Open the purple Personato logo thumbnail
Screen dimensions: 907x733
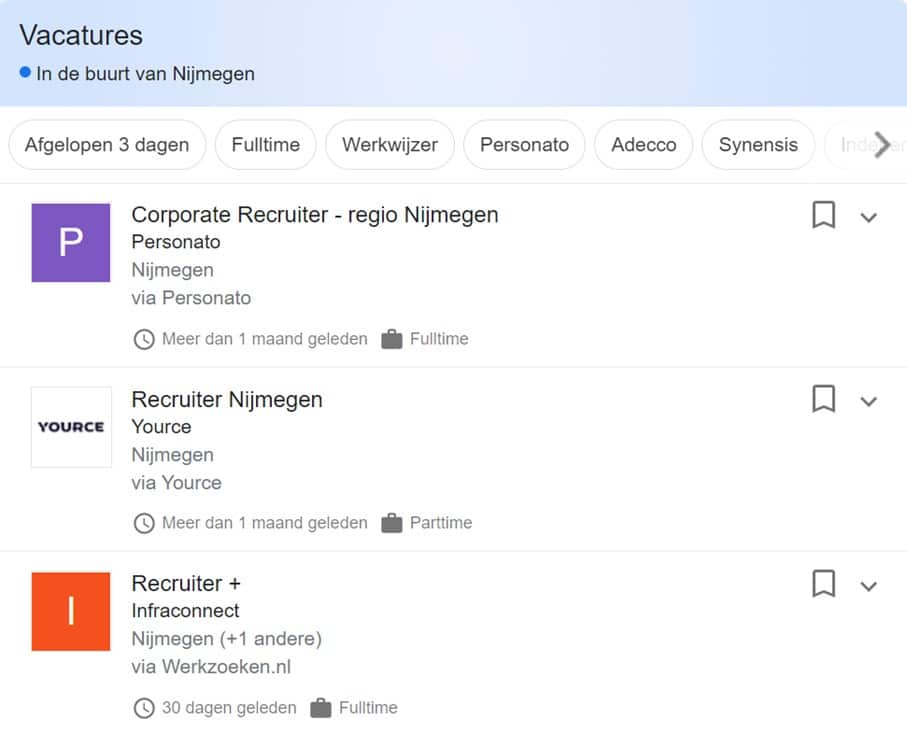71,242
